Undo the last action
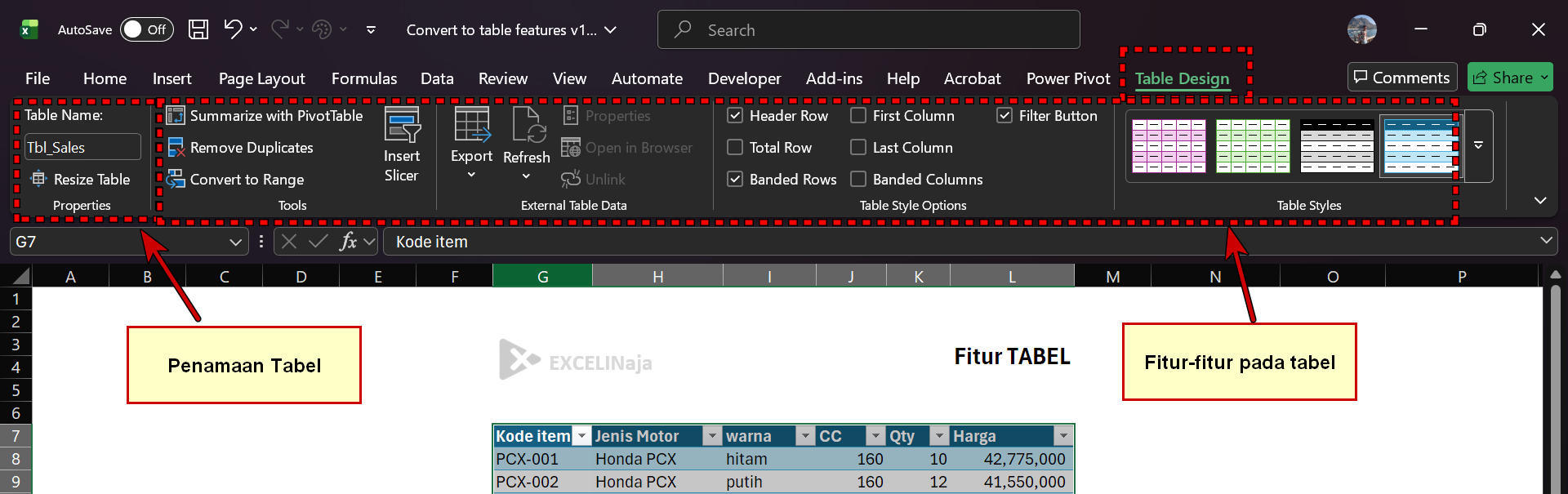The width and height of the screenshot is (1568, 494). 233,29
